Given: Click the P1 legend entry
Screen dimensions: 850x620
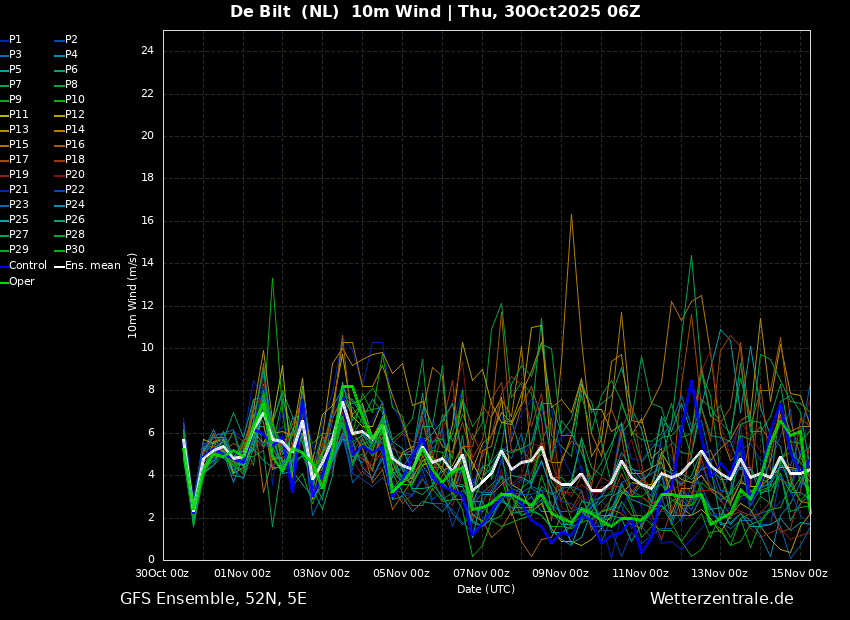Looking at the screenshot, I should click(x=11, y=40).
